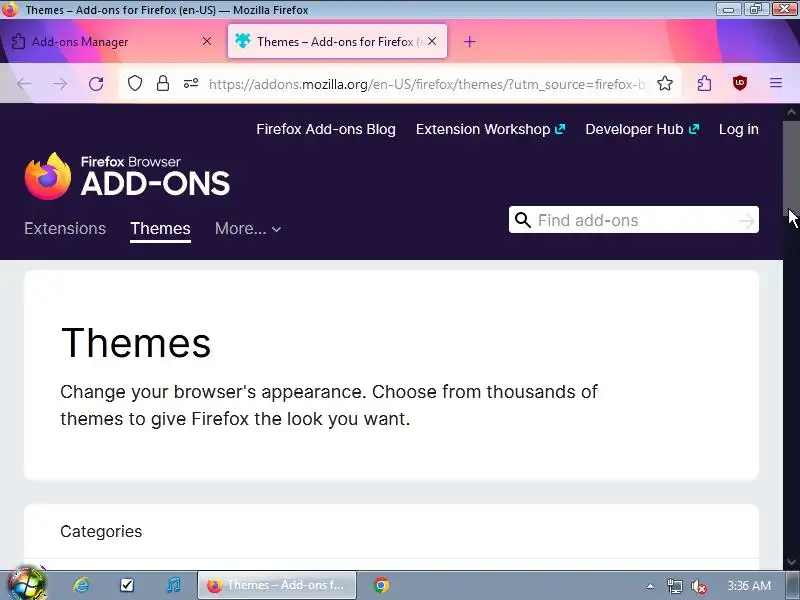Viewport: 800px width, 600px height.
Task: Go forward to the next page
Action: click(x=60, y=83)
